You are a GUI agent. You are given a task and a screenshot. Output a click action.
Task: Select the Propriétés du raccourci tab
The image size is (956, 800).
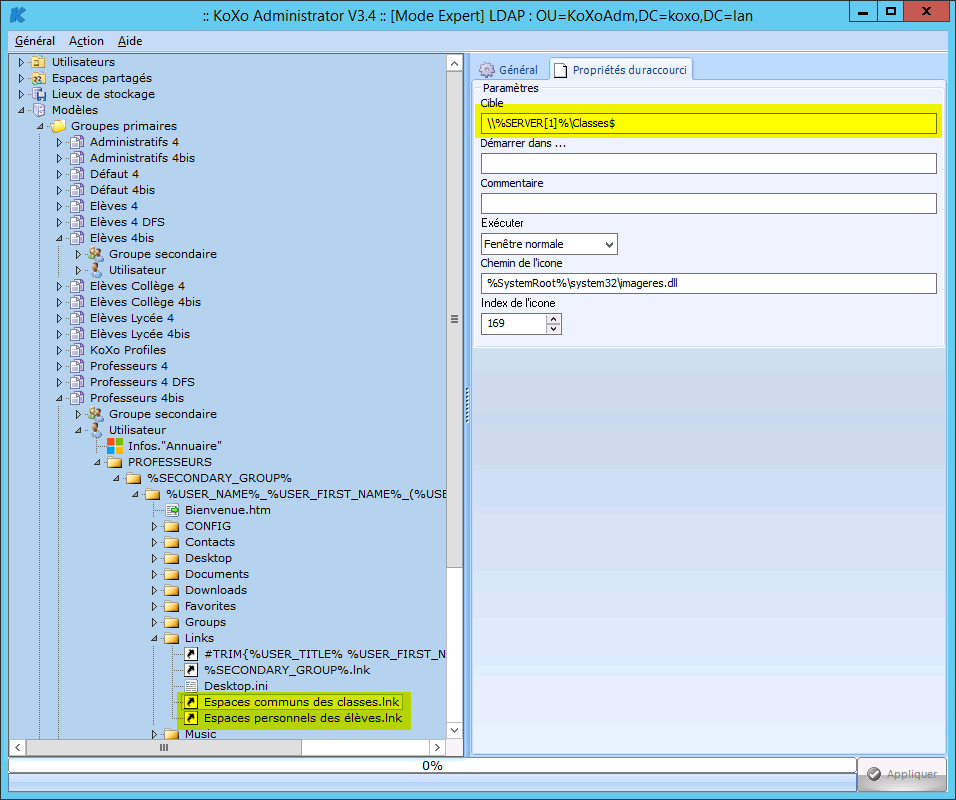[621, 70]
